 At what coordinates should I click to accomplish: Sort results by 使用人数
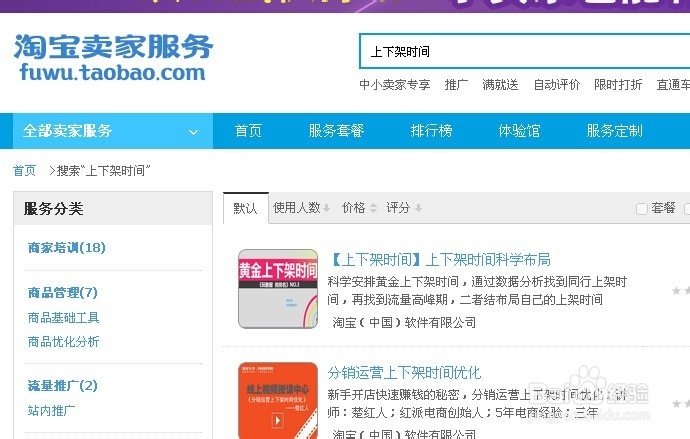pyautogui.click(x=301, y=208)
